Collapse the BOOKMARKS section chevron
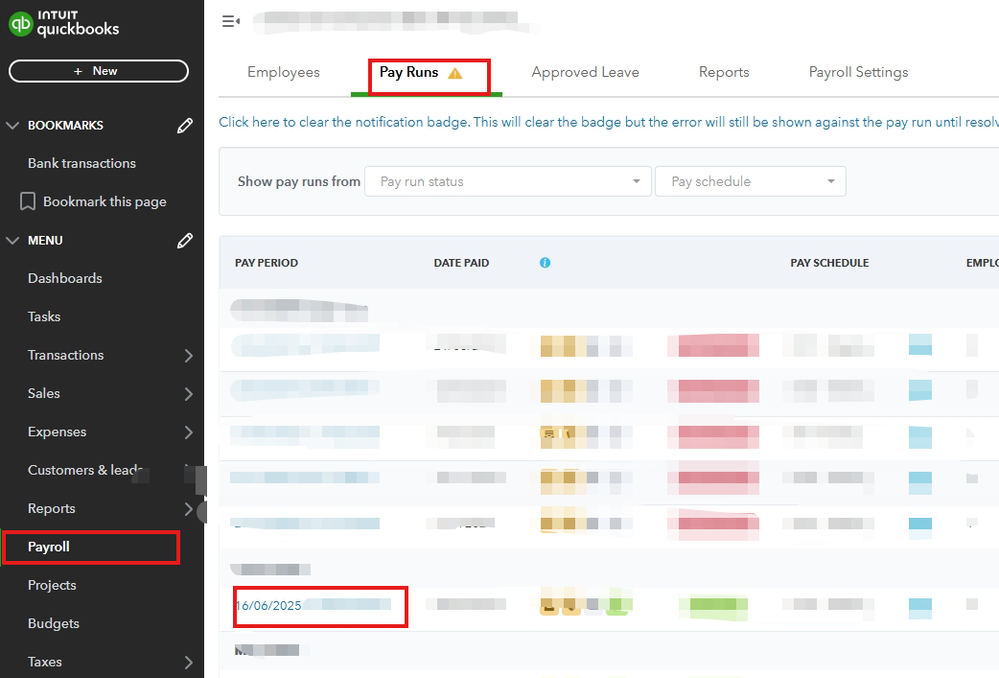This screenshot has width=999, height=678. (12, 126)
